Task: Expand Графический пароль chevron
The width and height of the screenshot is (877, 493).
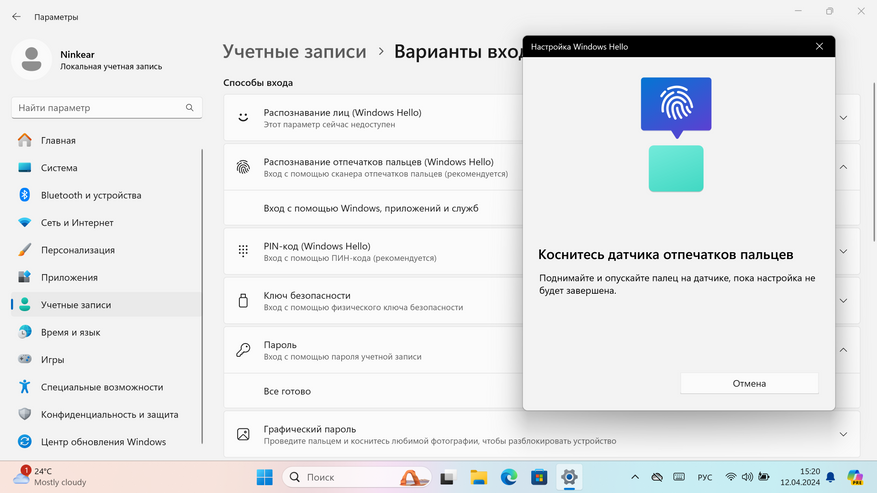Action: (843, 434)
